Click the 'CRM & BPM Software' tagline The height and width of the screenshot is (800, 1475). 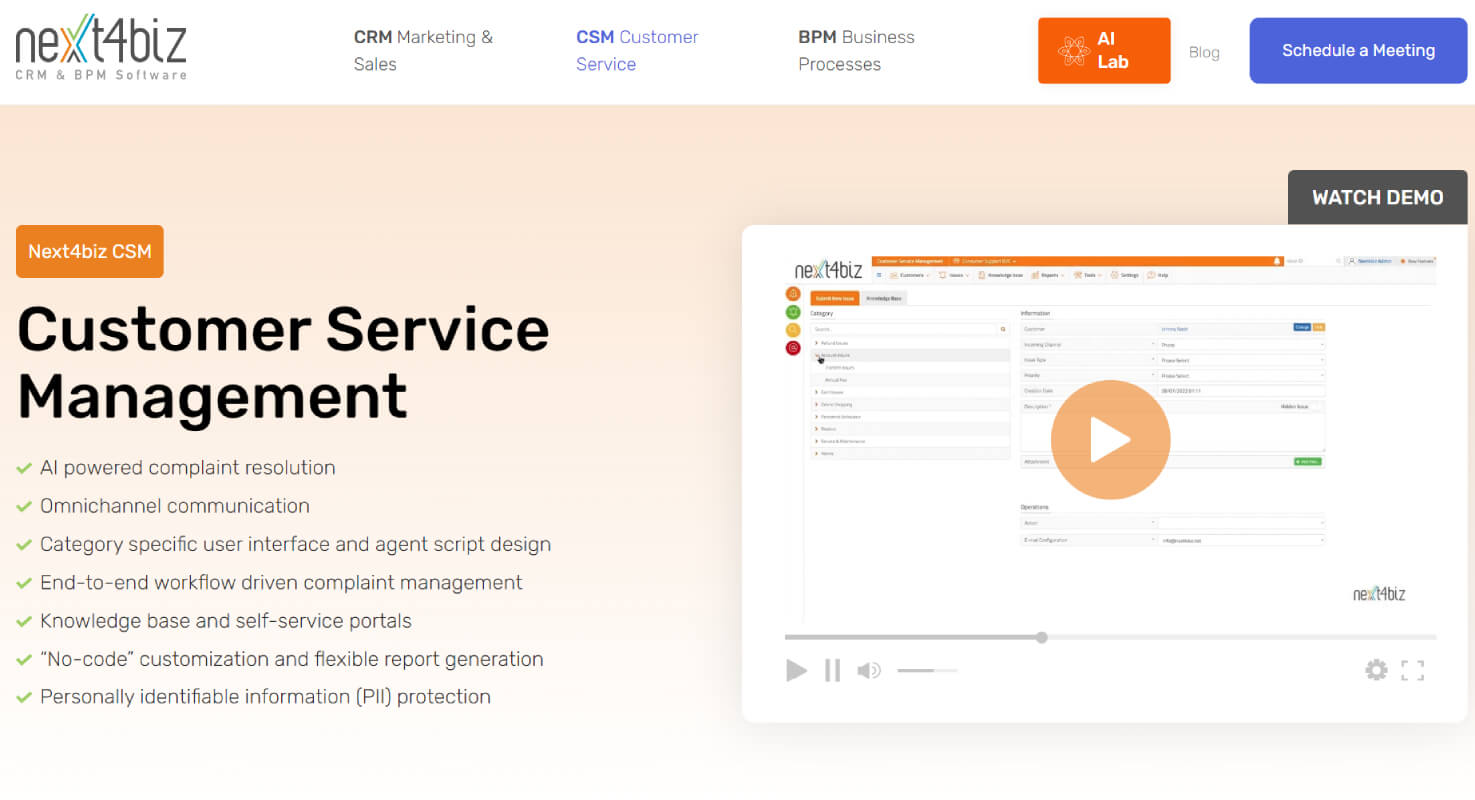tap(101, 75)
